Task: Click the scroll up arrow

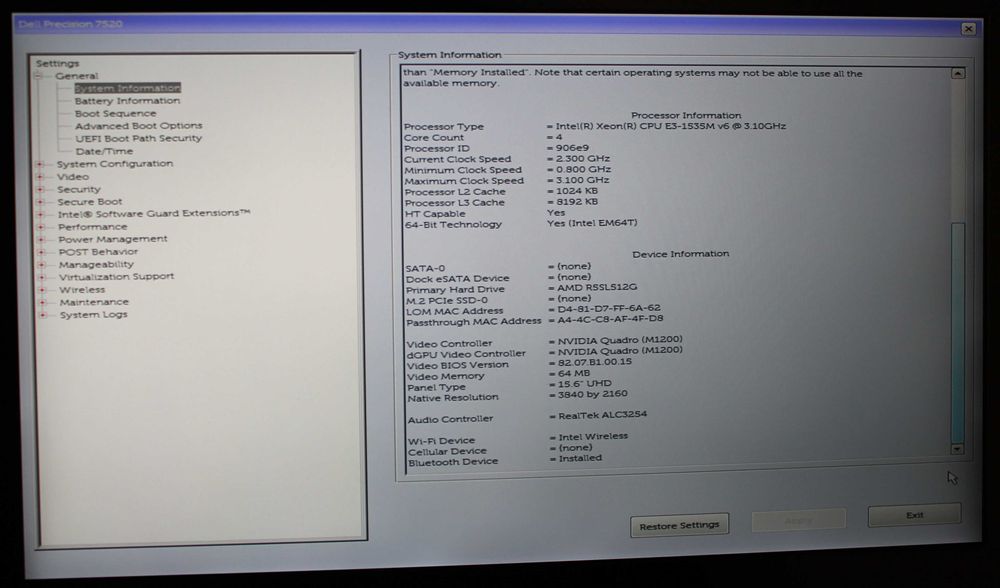Action: pos(958,73)
